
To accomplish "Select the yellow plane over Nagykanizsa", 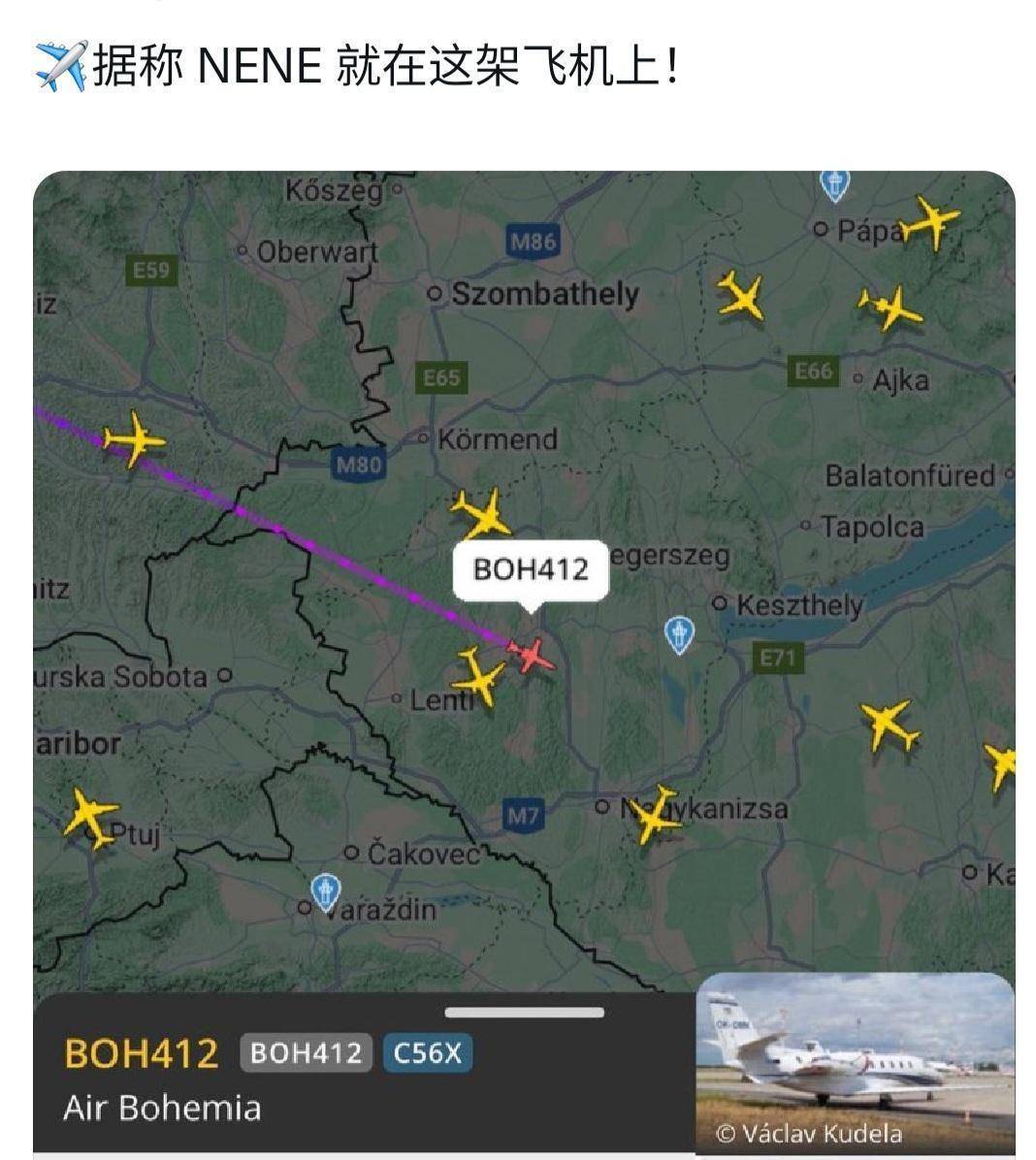I will point(654,814).
